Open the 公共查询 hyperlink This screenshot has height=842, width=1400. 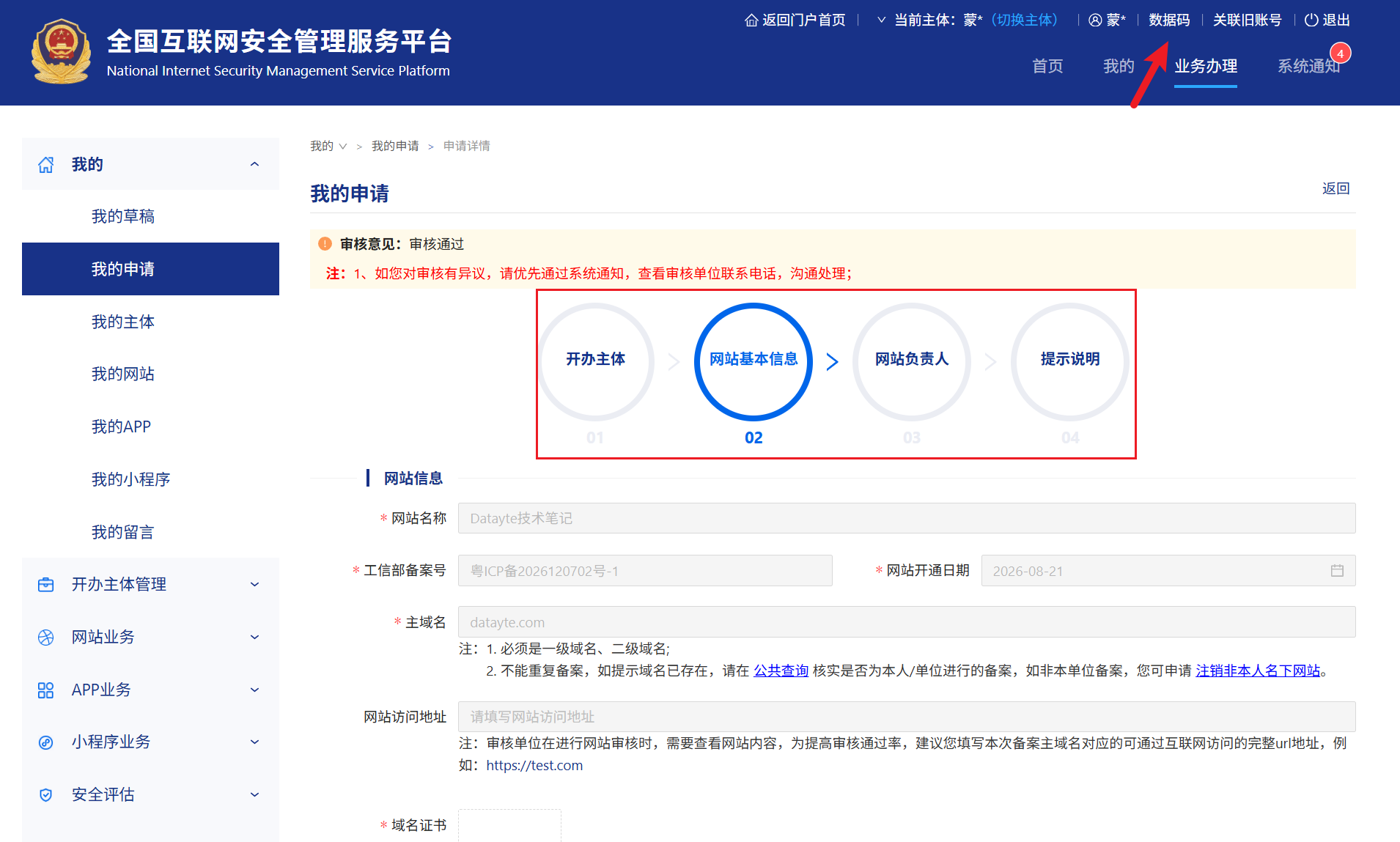(x=781, y=671)
